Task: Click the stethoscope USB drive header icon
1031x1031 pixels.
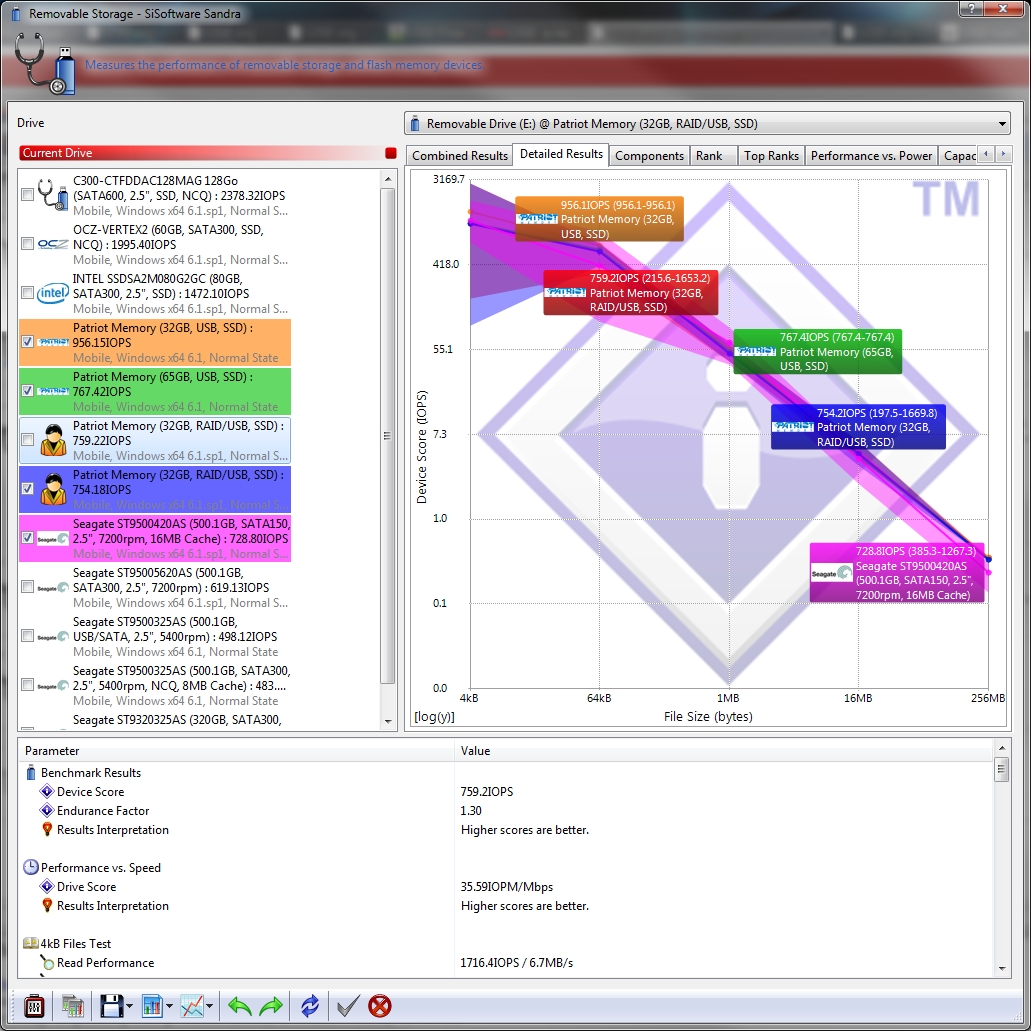Action: [45, 63]
